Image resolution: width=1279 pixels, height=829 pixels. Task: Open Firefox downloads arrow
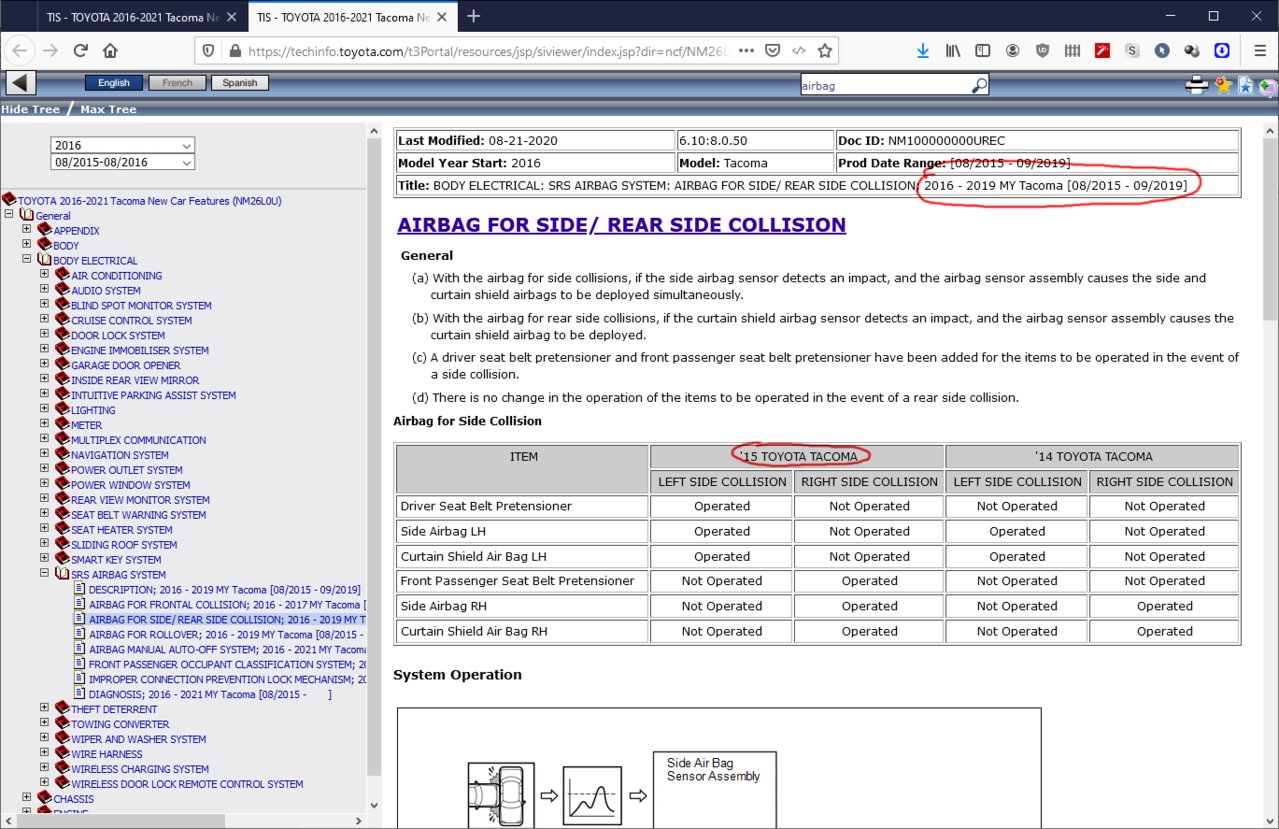(922, 51)
